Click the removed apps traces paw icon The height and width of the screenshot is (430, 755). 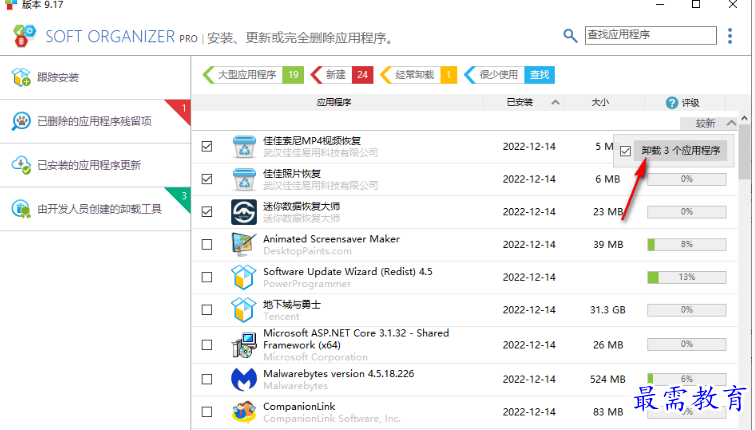click(x=21, y=121)
